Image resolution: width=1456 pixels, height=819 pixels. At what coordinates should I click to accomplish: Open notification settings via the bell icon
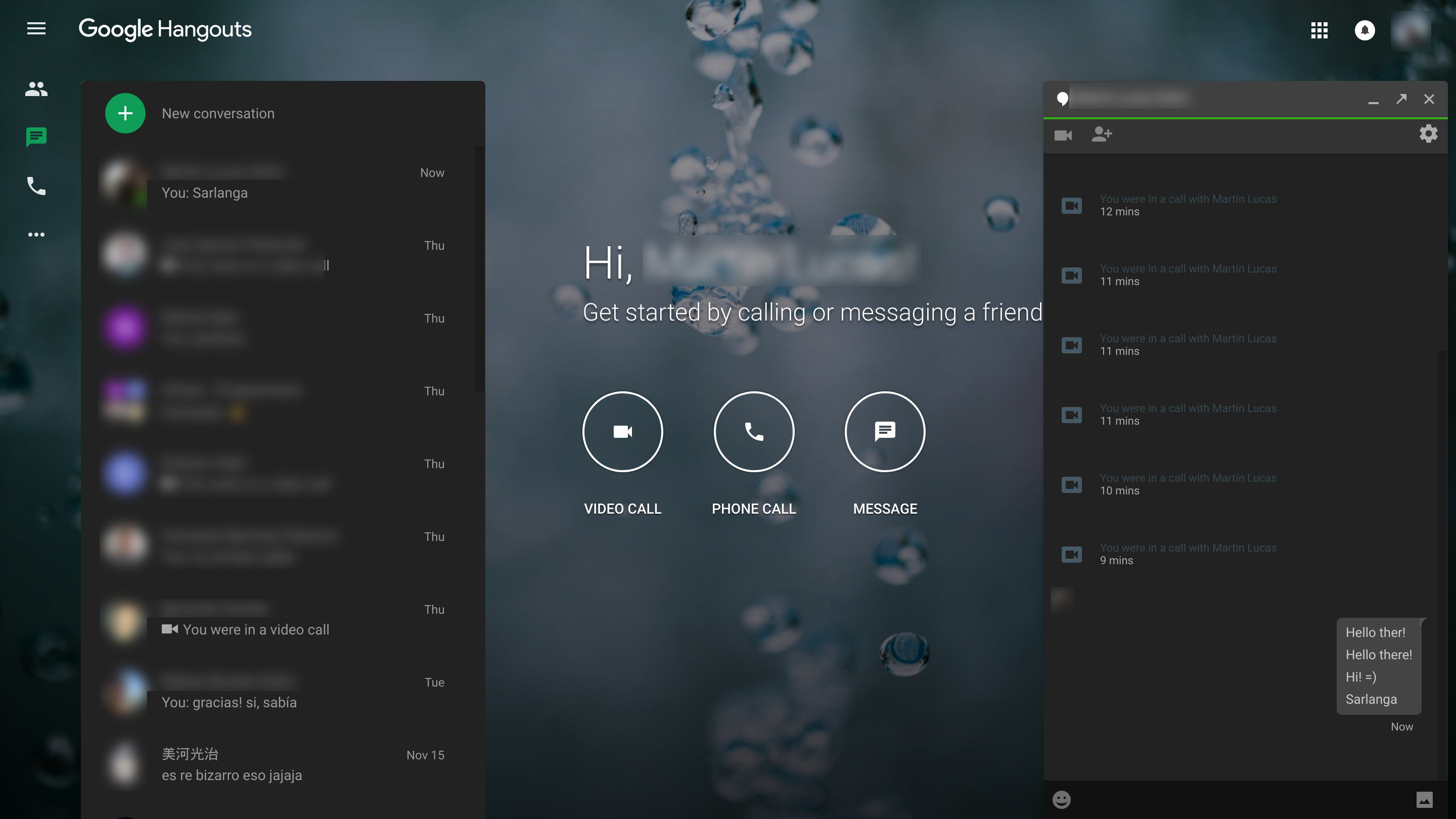[1365, 31]
